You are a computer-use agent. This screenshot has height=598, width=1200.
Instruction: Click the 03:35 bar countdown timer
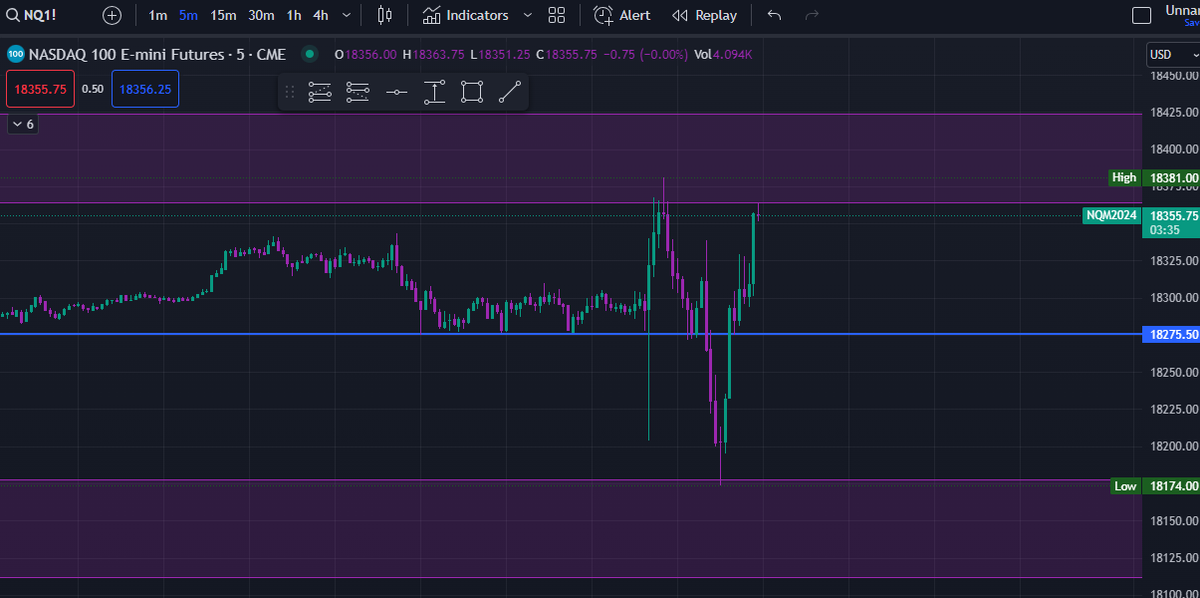pyautogui.click(x=1164, y=230)
